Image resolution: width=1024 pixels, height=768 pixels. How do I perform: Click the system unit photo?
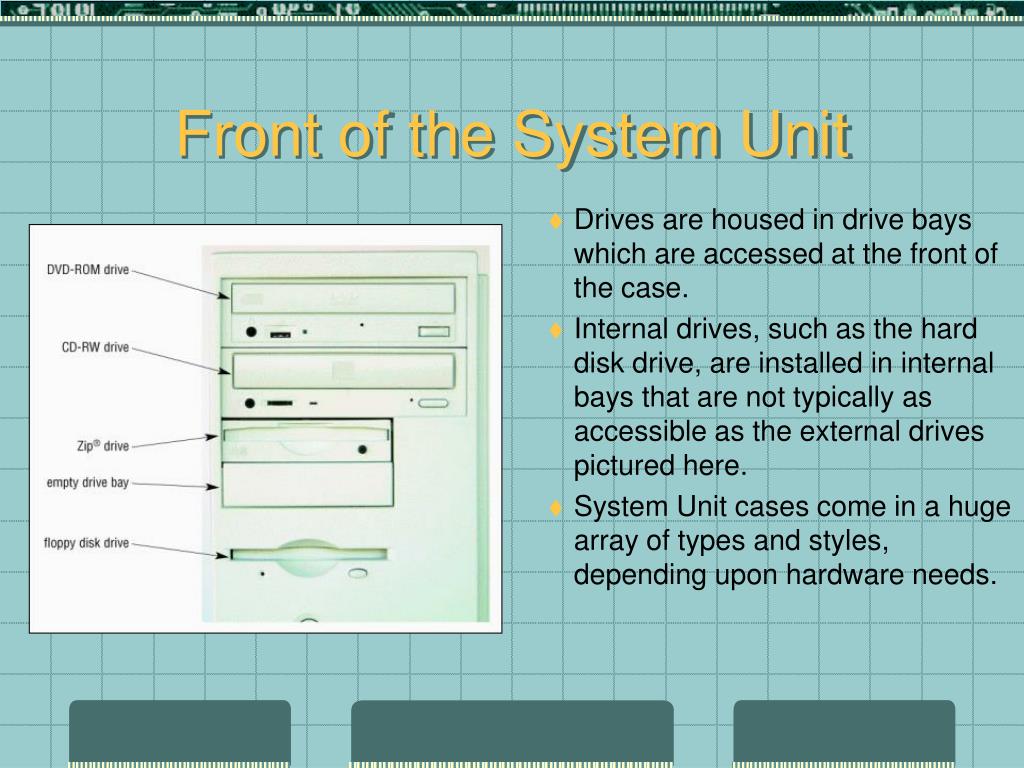[x=345, y=434]
